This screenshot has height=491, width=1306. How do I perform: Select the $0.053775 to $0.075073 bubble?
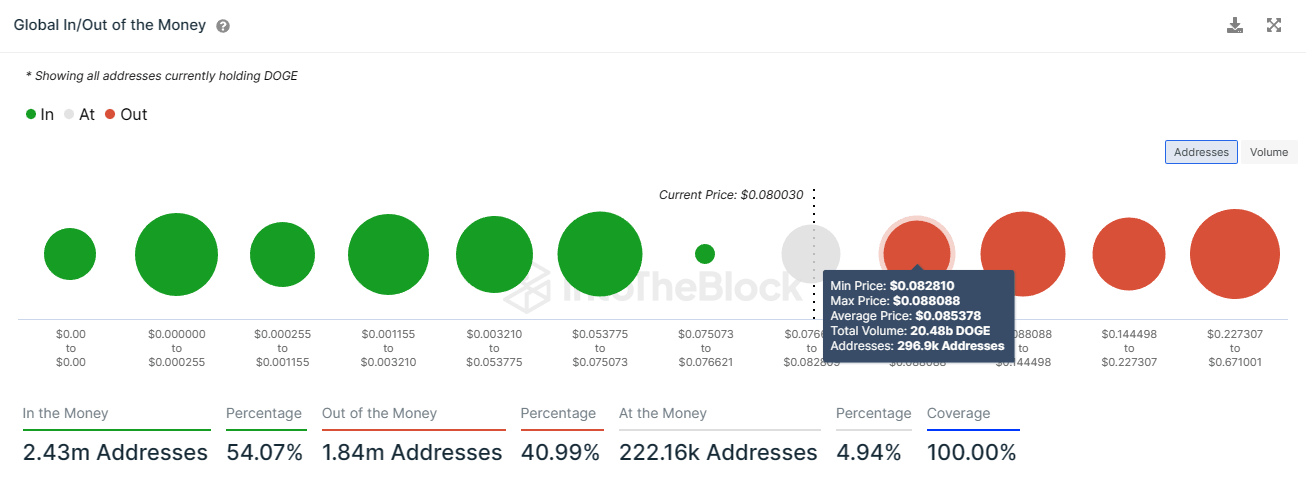point(600,254)
